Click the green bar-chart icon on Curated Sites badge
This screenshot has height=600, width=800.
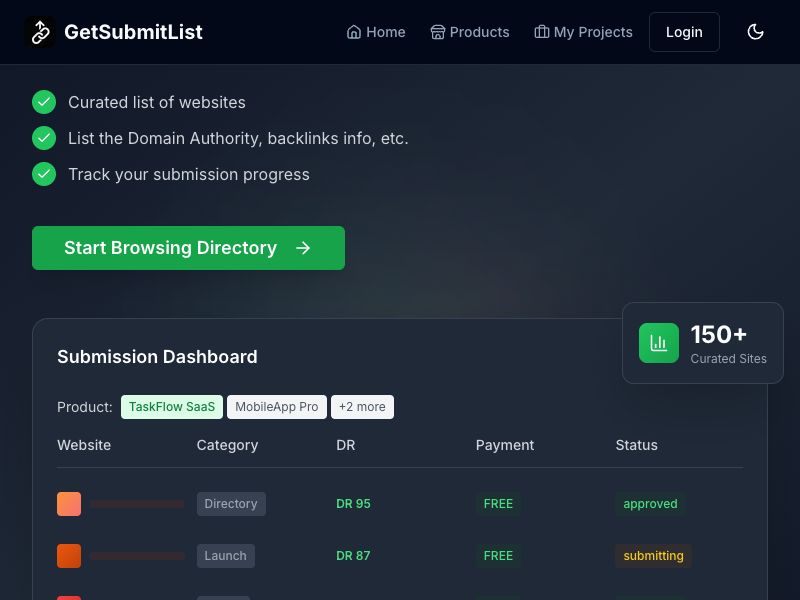point(659,343)
